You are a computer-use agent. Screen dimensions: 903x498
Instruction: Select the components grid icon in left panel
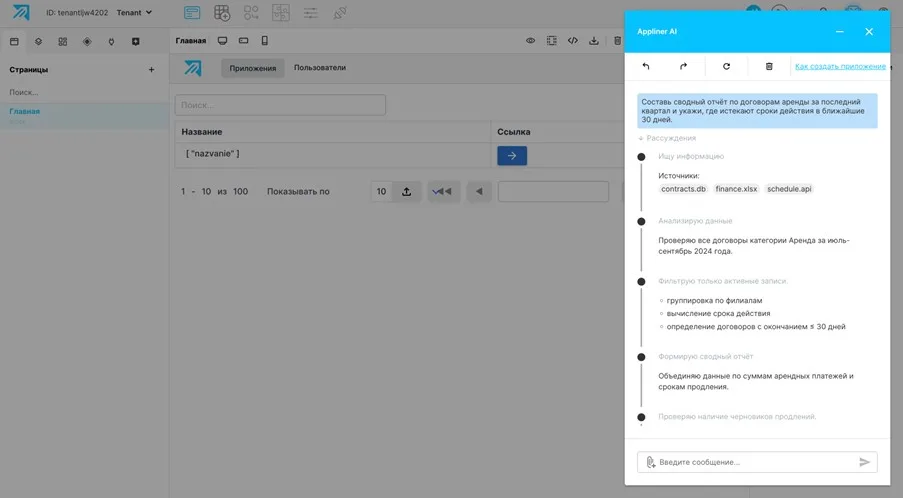63,41
